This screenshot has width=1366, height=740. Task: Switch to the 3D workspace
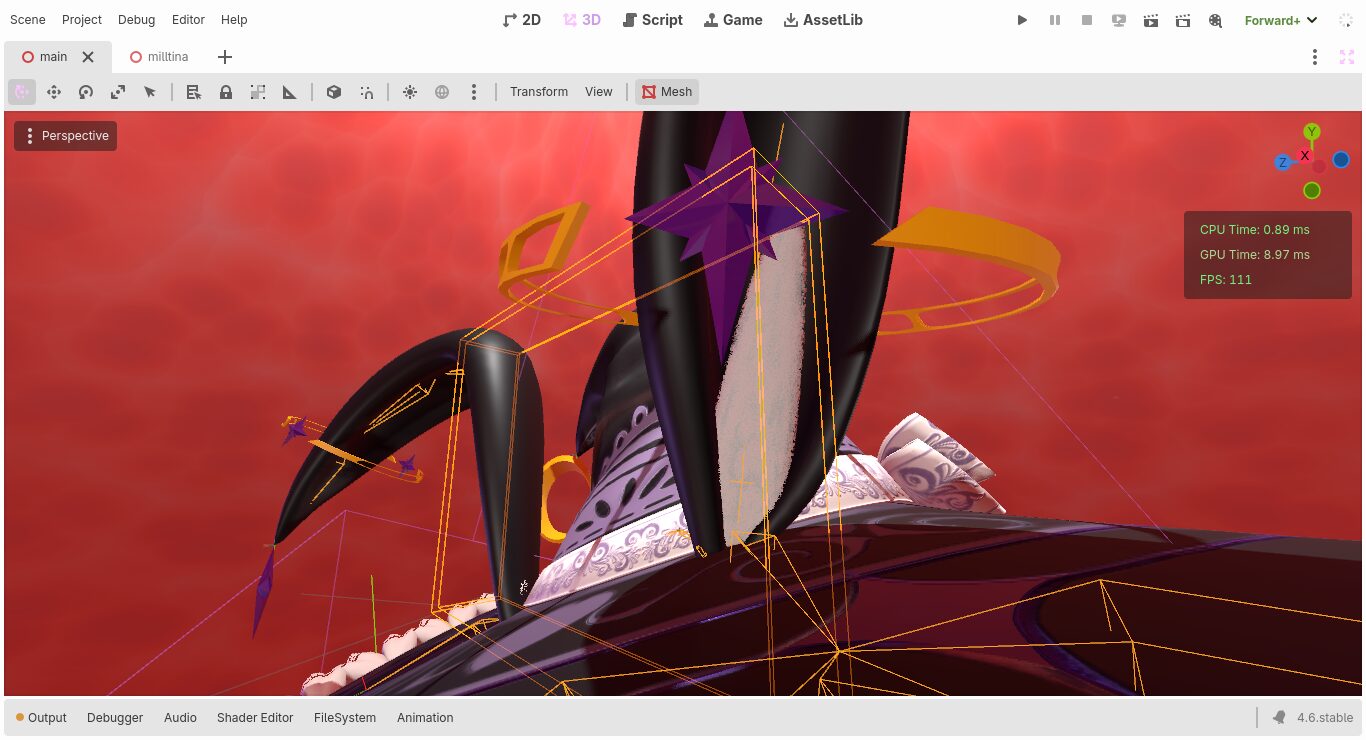click(581, 20)
